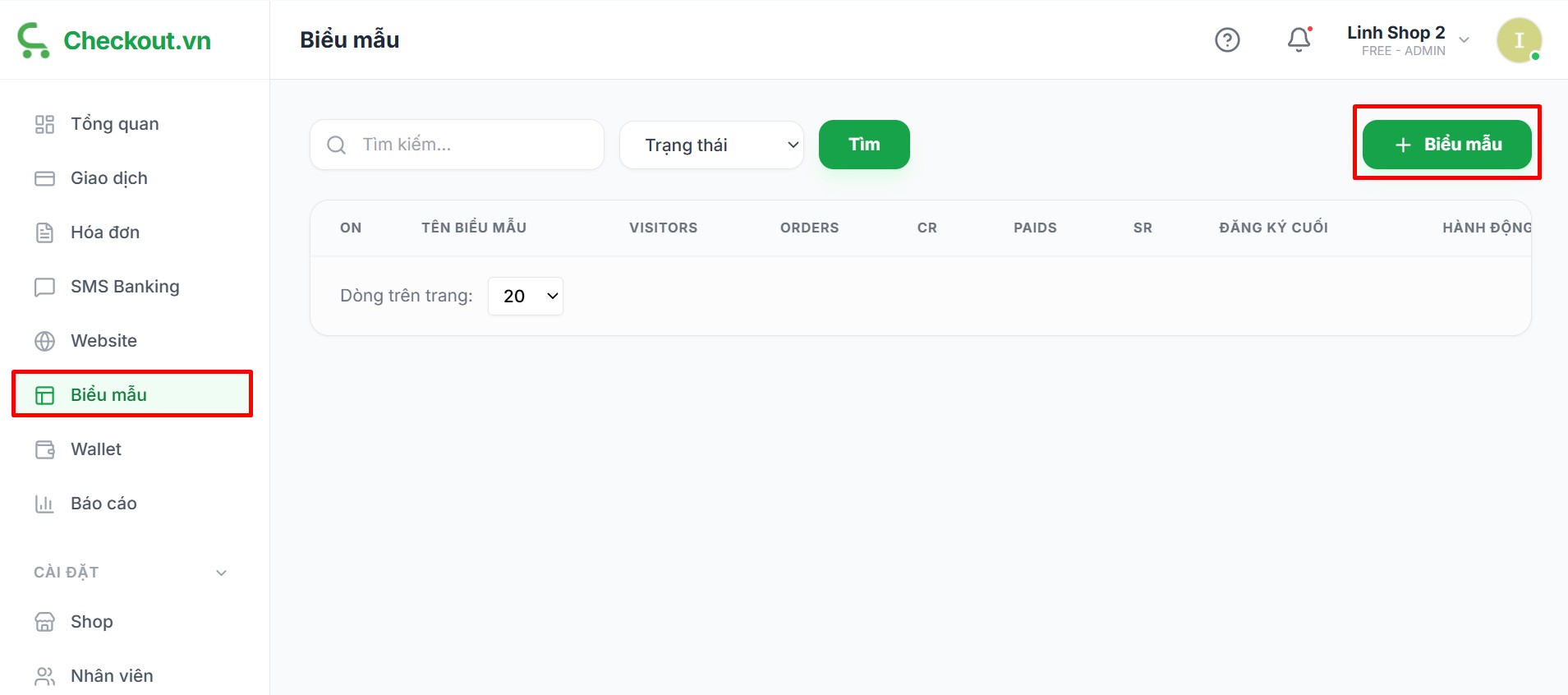Open the Shop settings menu item
Image resolution: width=1568 pixels, height=695 pixels.
pyautogui.click(x=92, y=622)
